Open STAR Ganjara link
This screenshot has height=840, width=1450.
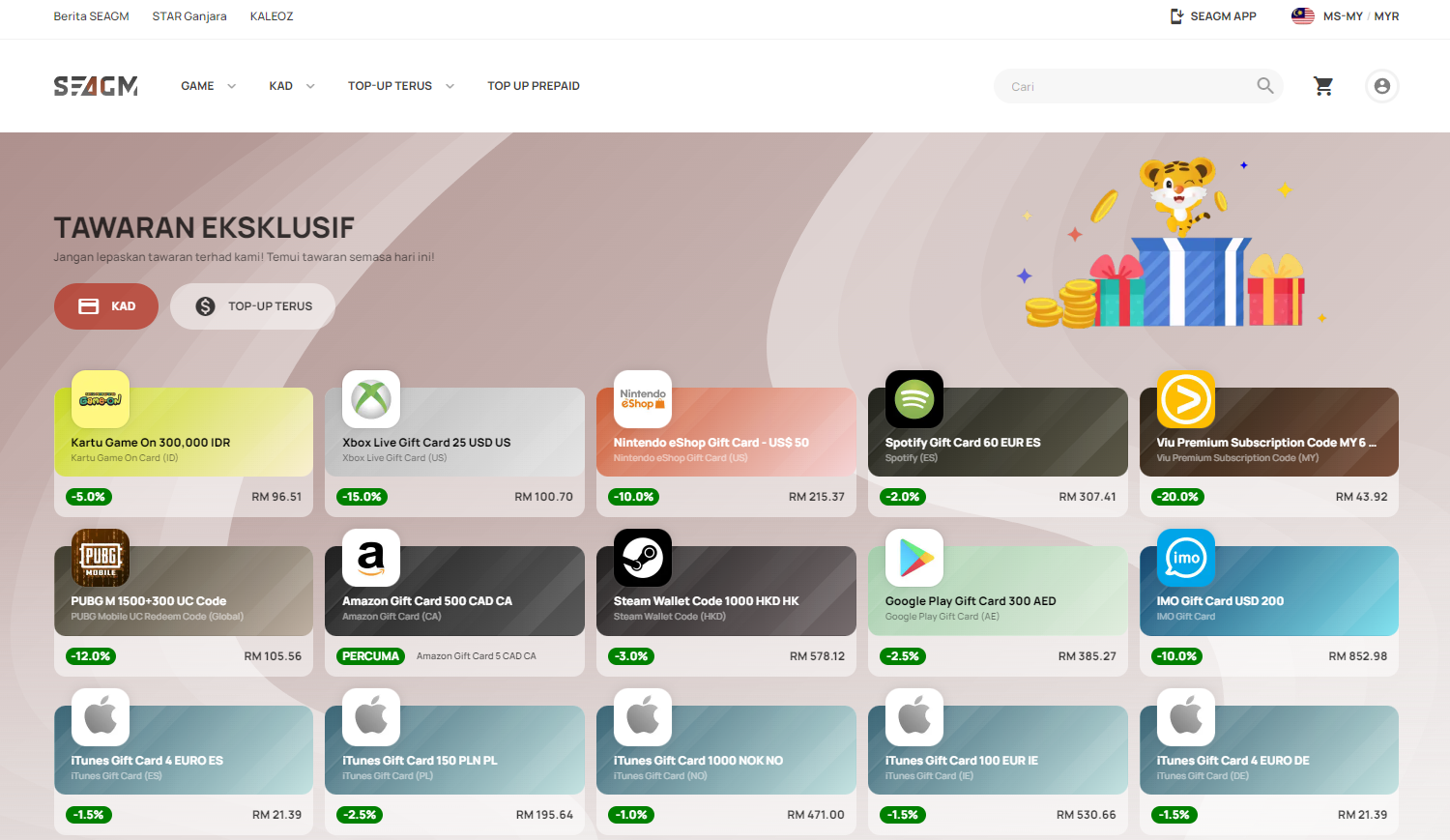point(189,16)
